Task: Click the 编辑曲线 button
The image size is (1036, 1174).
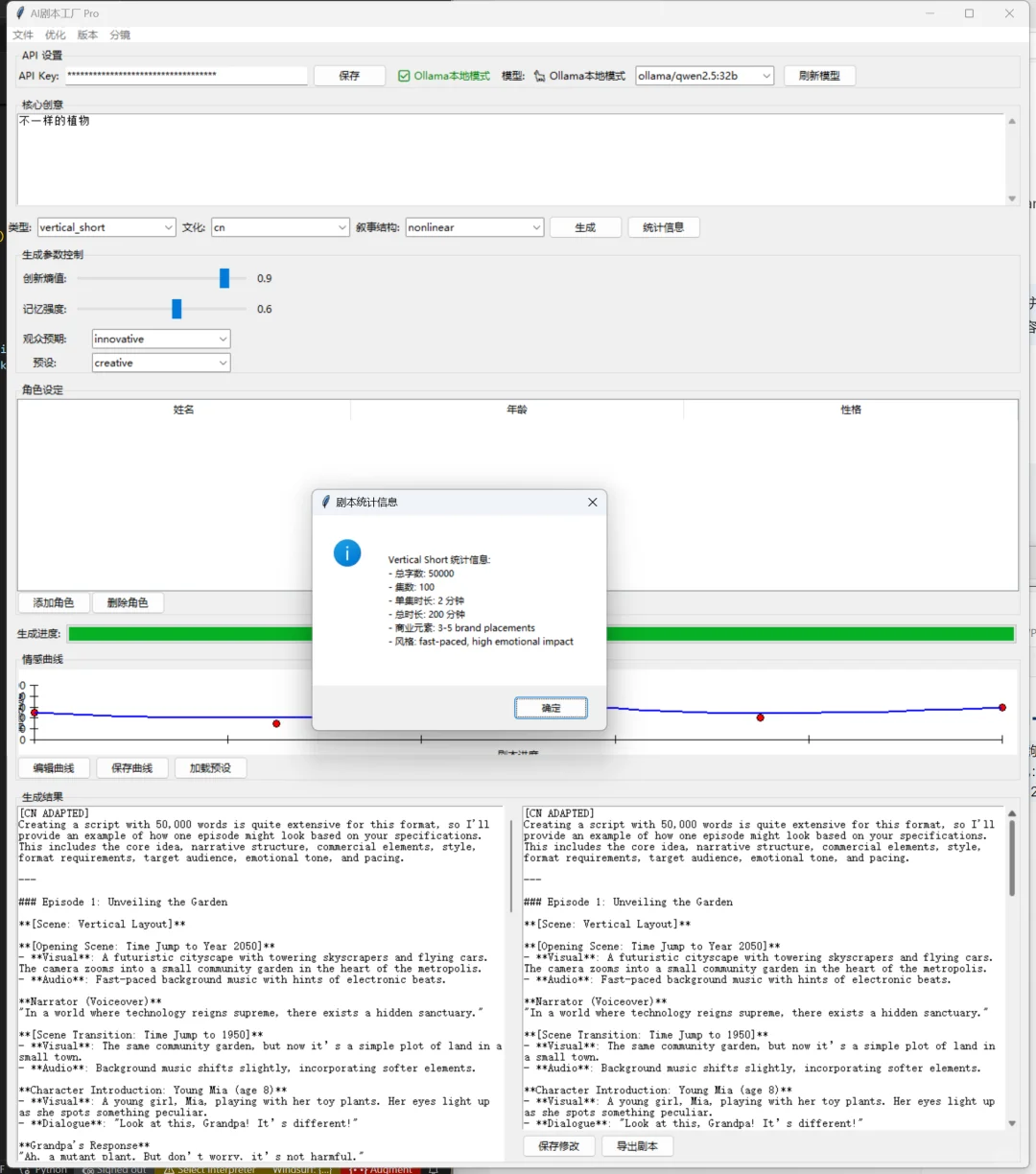Action: [54, 767]
